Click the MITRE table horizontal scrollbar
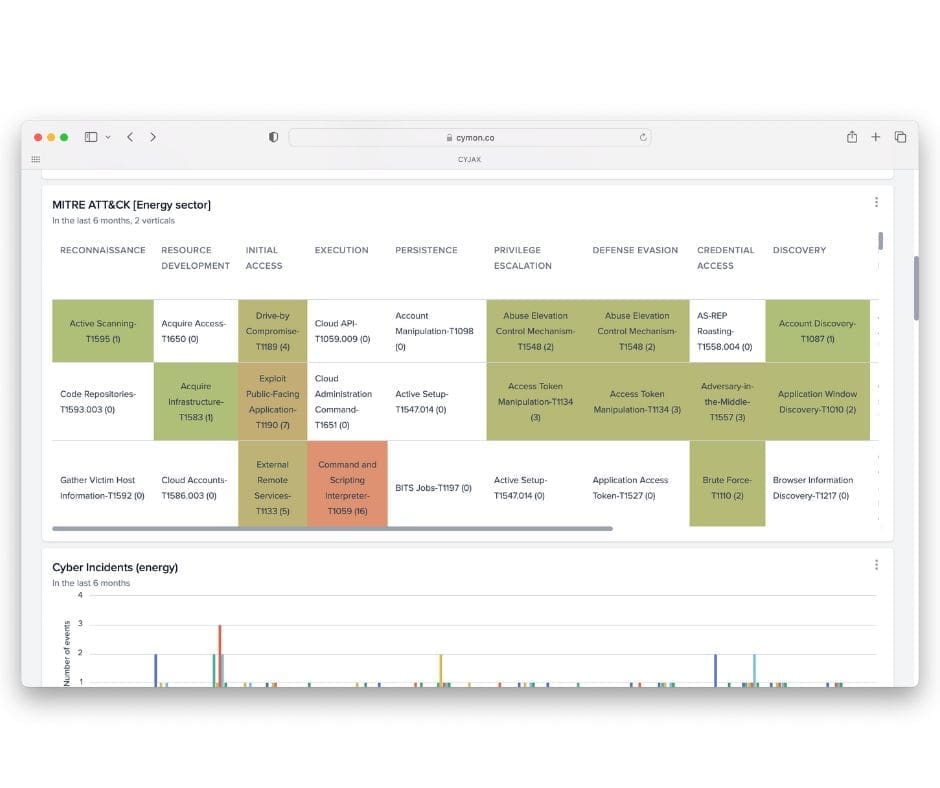This screenshot has width=940, height=788. click(332, 528)
